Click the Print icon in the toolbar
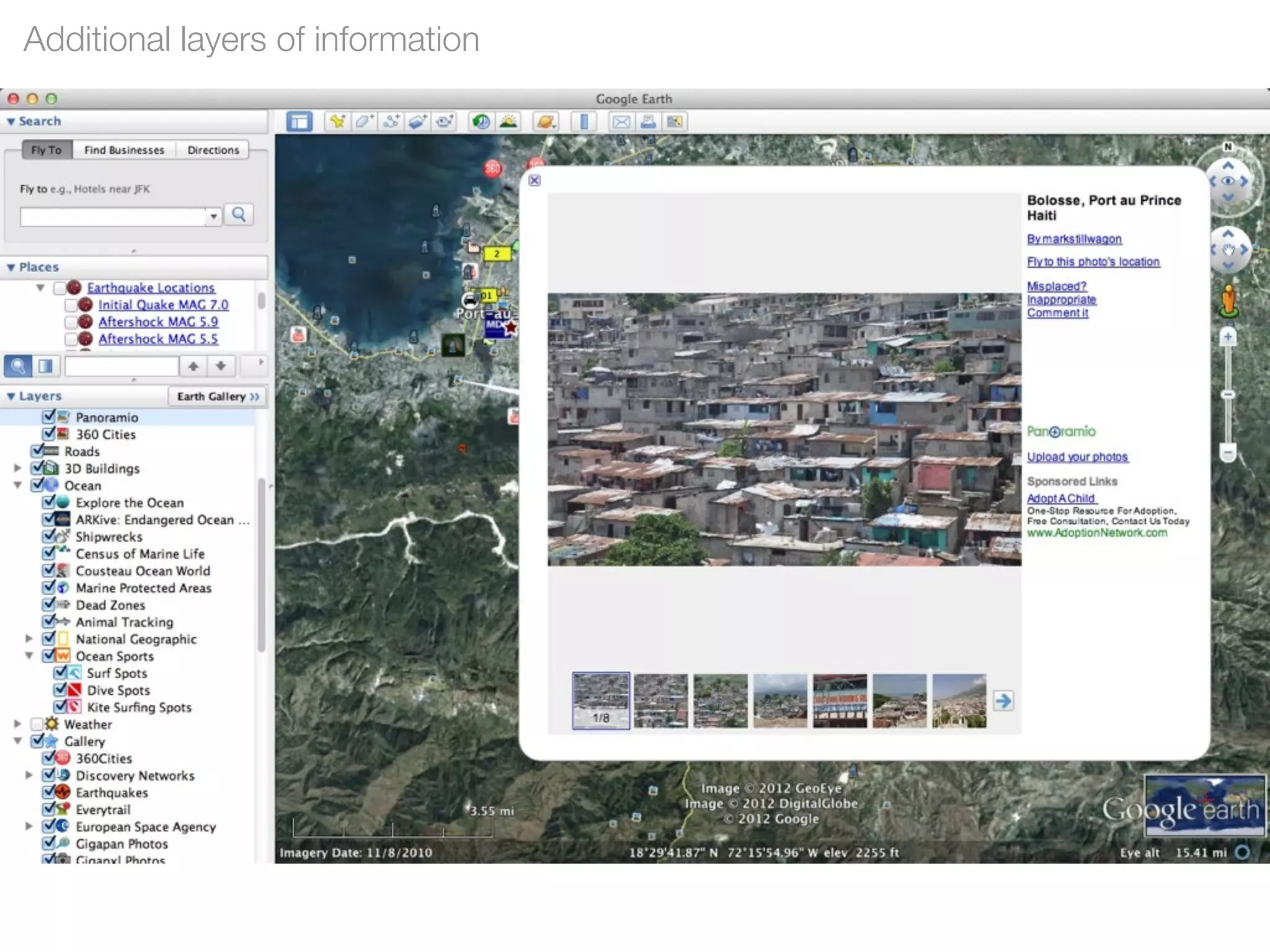Screen dimensions: 1270x952 648,121
